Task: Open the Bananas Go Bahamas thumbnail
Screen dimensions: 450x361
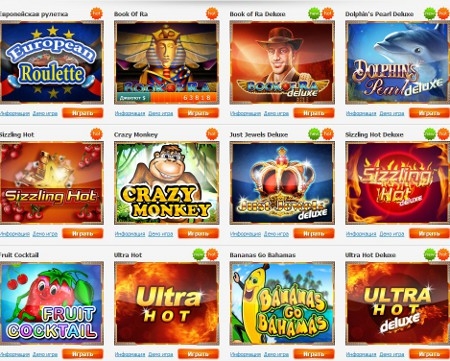Action: point(282,303)
